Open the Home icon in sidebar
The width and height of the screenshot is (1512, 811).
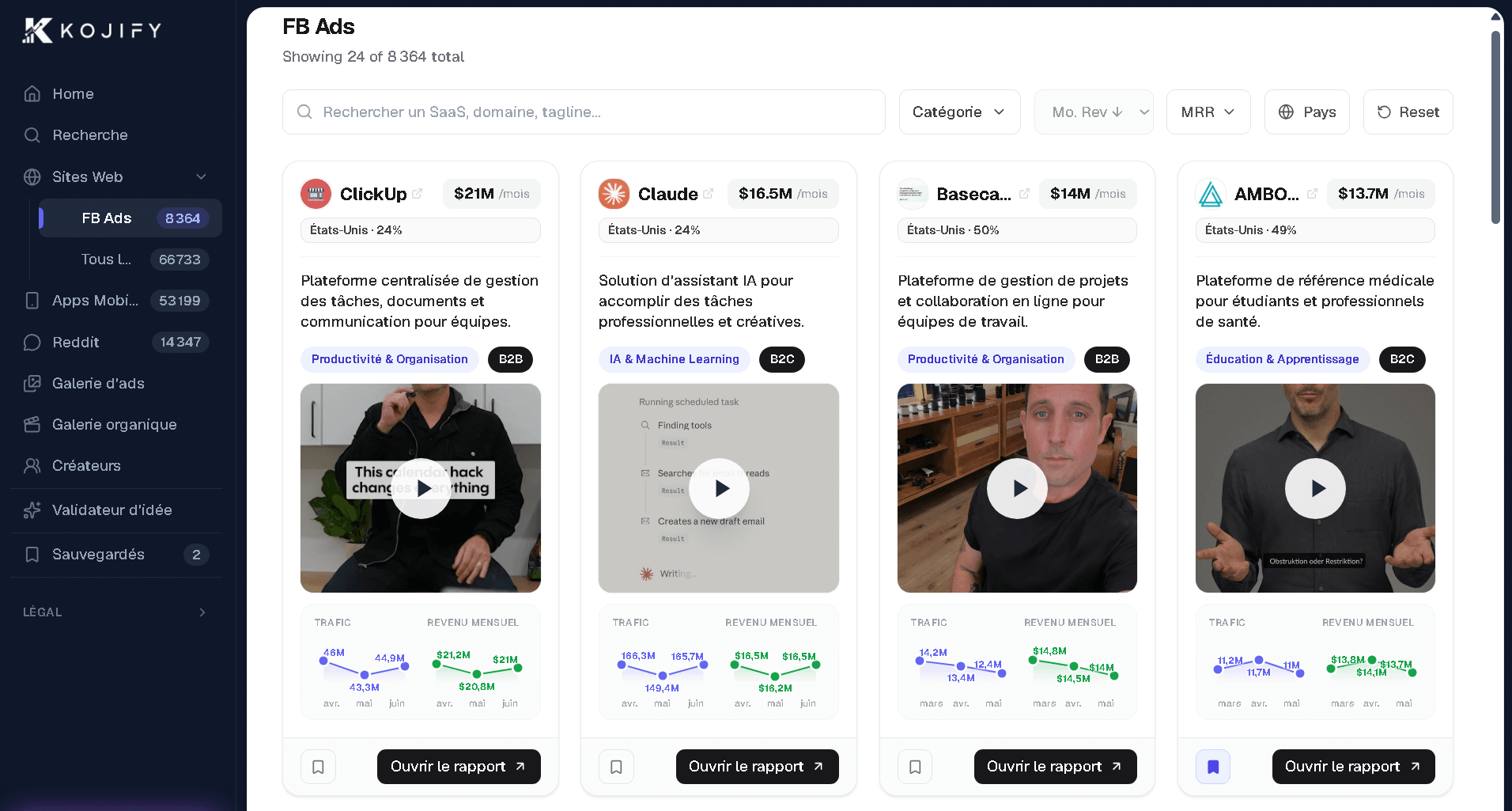(32, 94)
